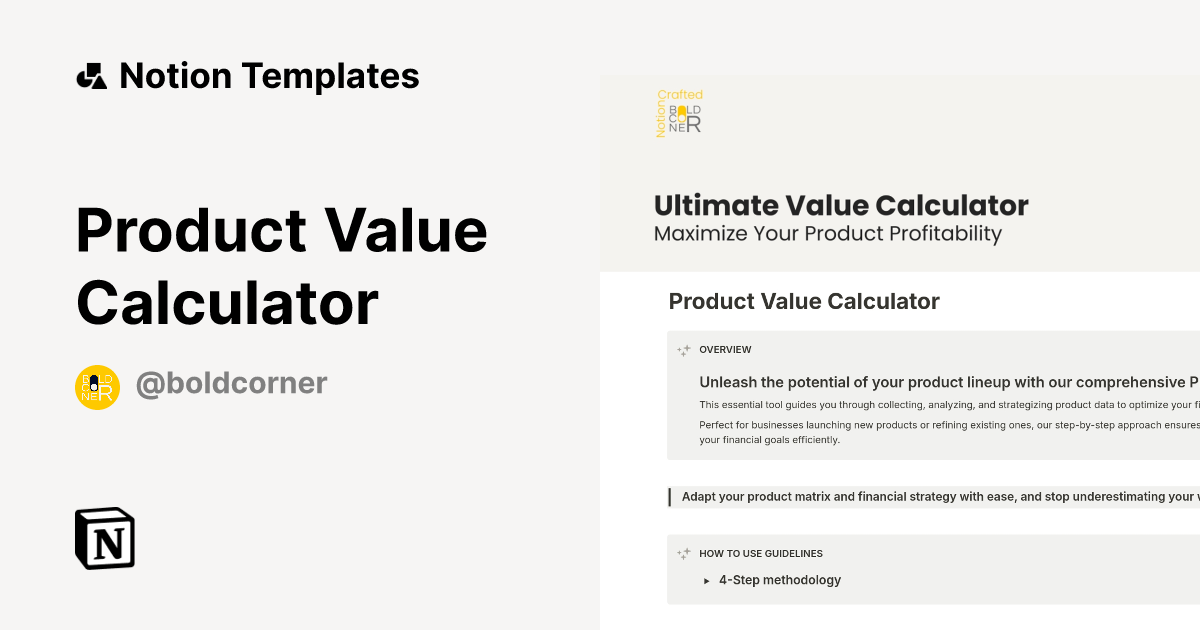Click the Notion Templates shapes logo icon

(x=91, y=76)
